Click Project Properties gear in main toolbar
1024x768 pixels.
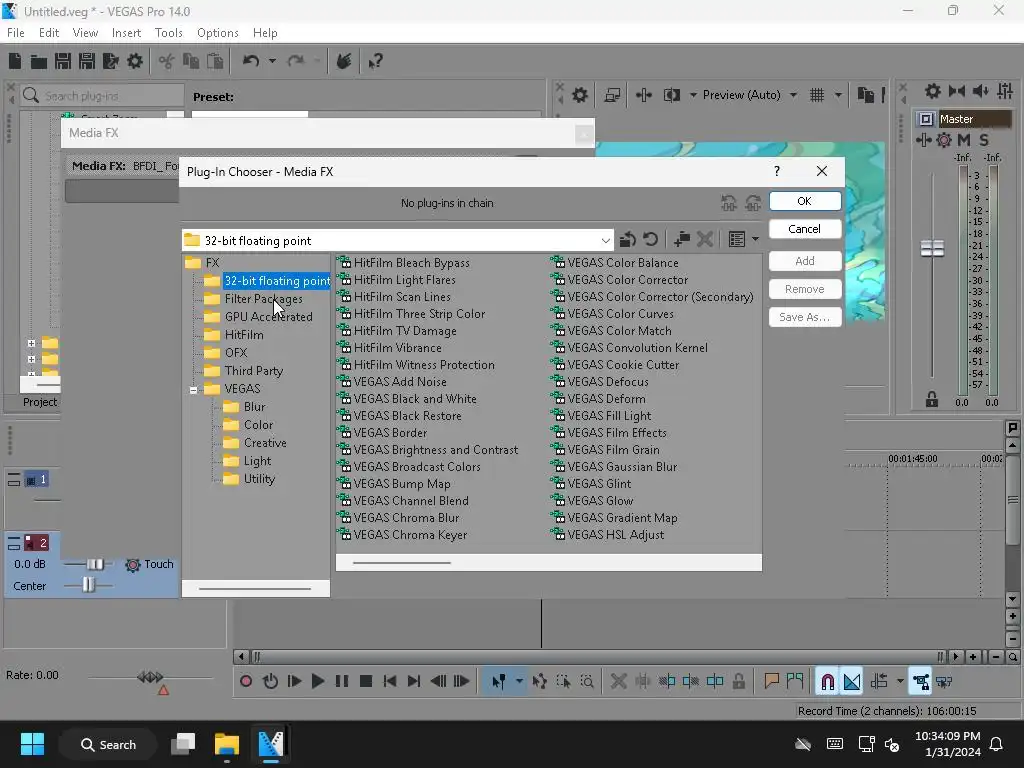pos(135,61)
